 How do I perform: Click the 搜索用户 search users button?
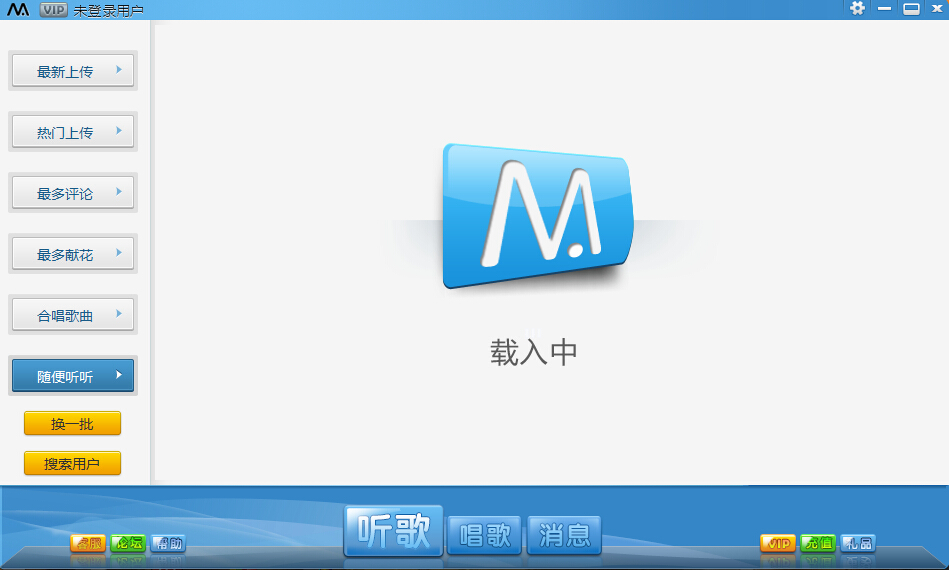pyautogui.click(x=72, y=463)
